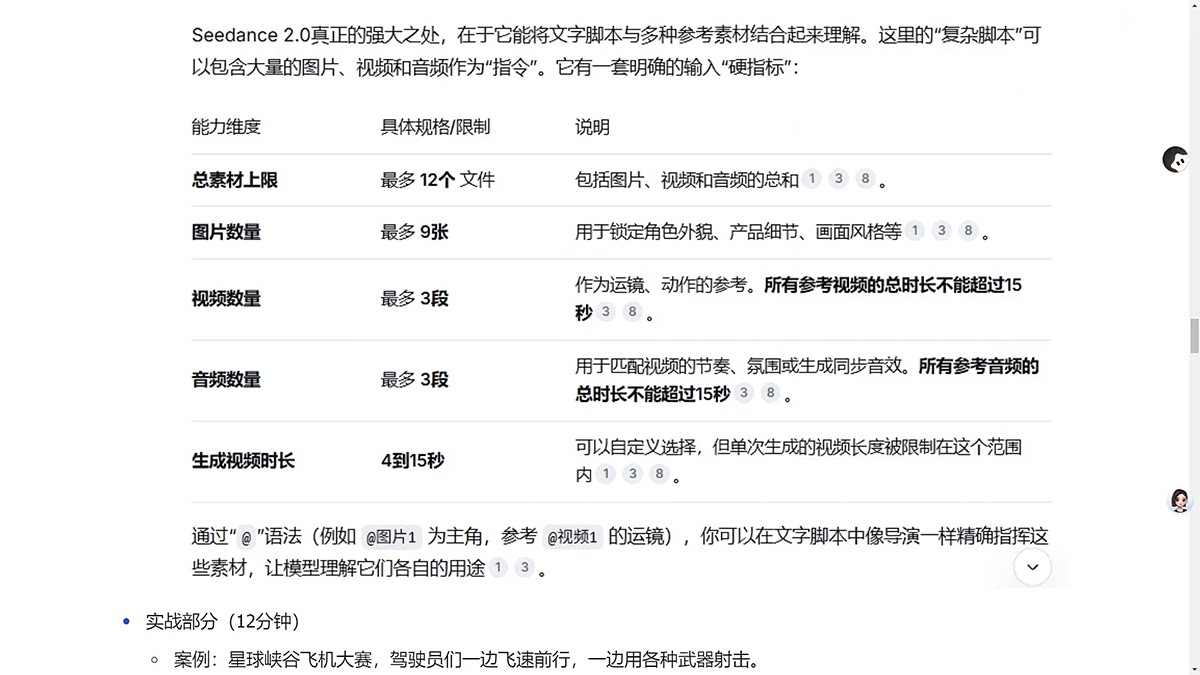Screen dimensions: 1200x675
Task: Click the opening line starting with Seedance 2.0真正的强大之处
Action: click(619, 35)
